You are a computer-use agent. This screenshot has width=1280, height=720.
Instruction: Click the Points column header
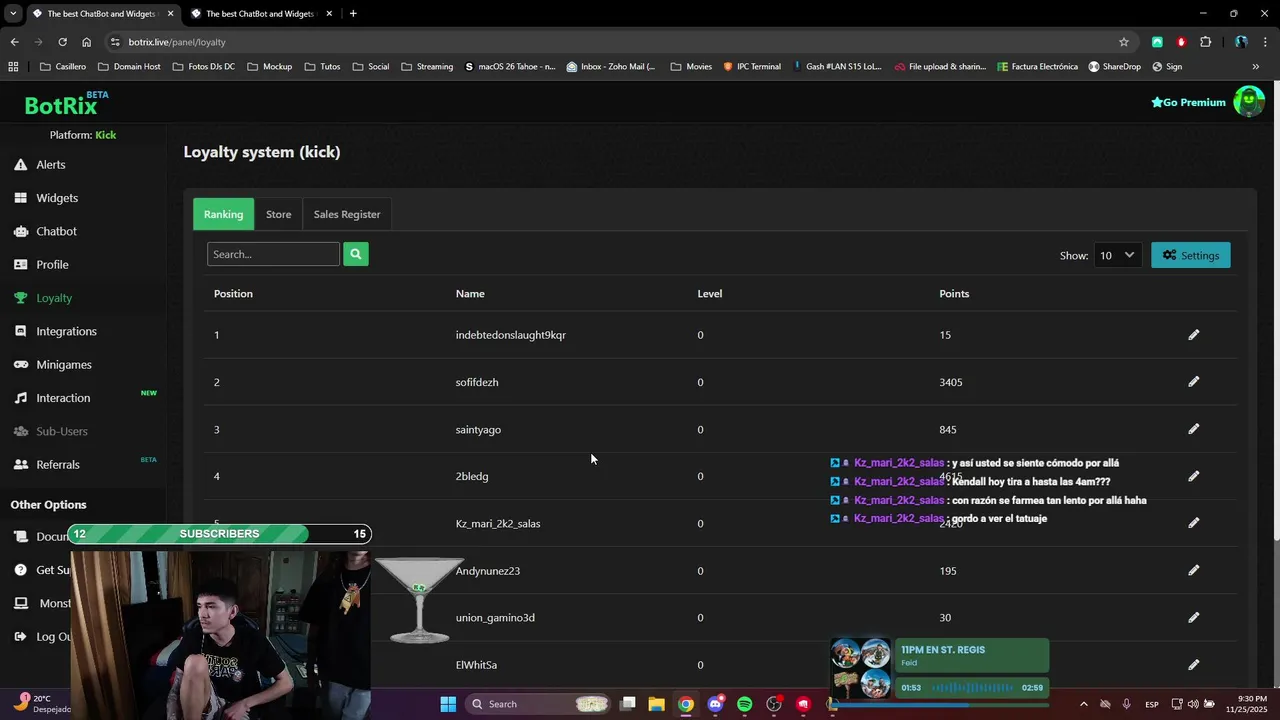coord(954,294)
